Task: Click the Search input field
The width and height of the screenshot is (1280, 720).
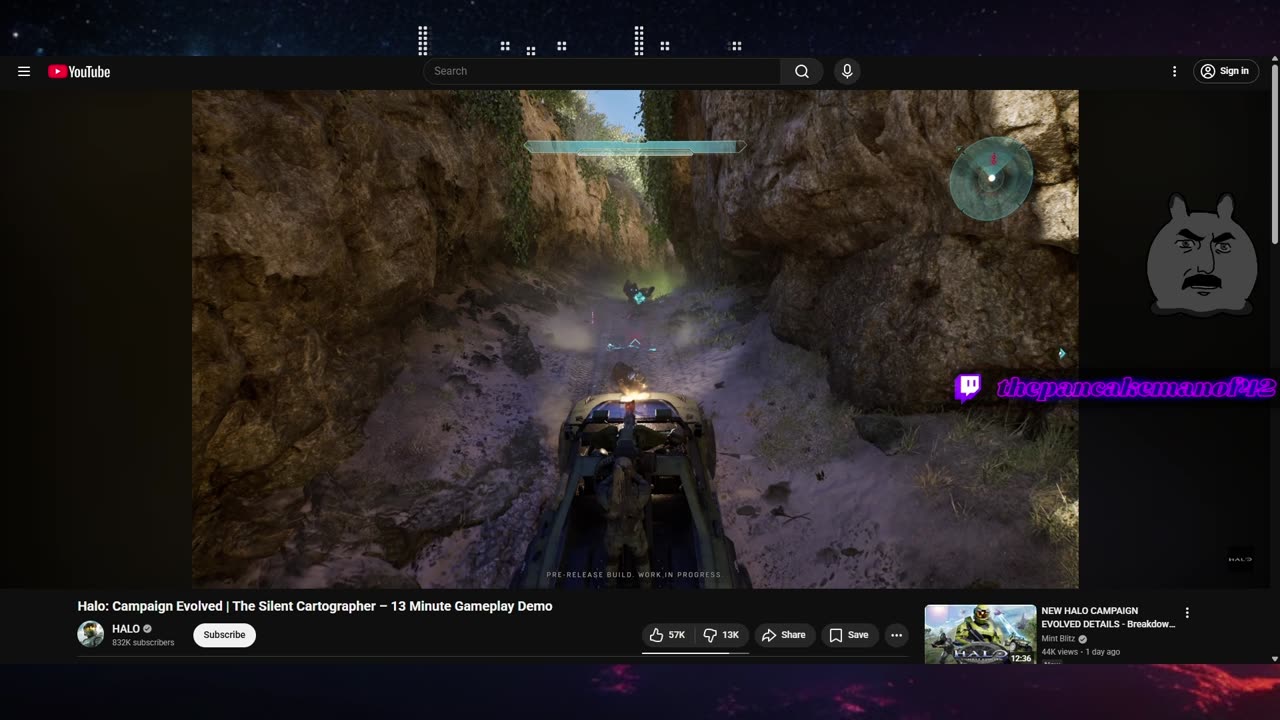Action: click(x=602, y=71)
